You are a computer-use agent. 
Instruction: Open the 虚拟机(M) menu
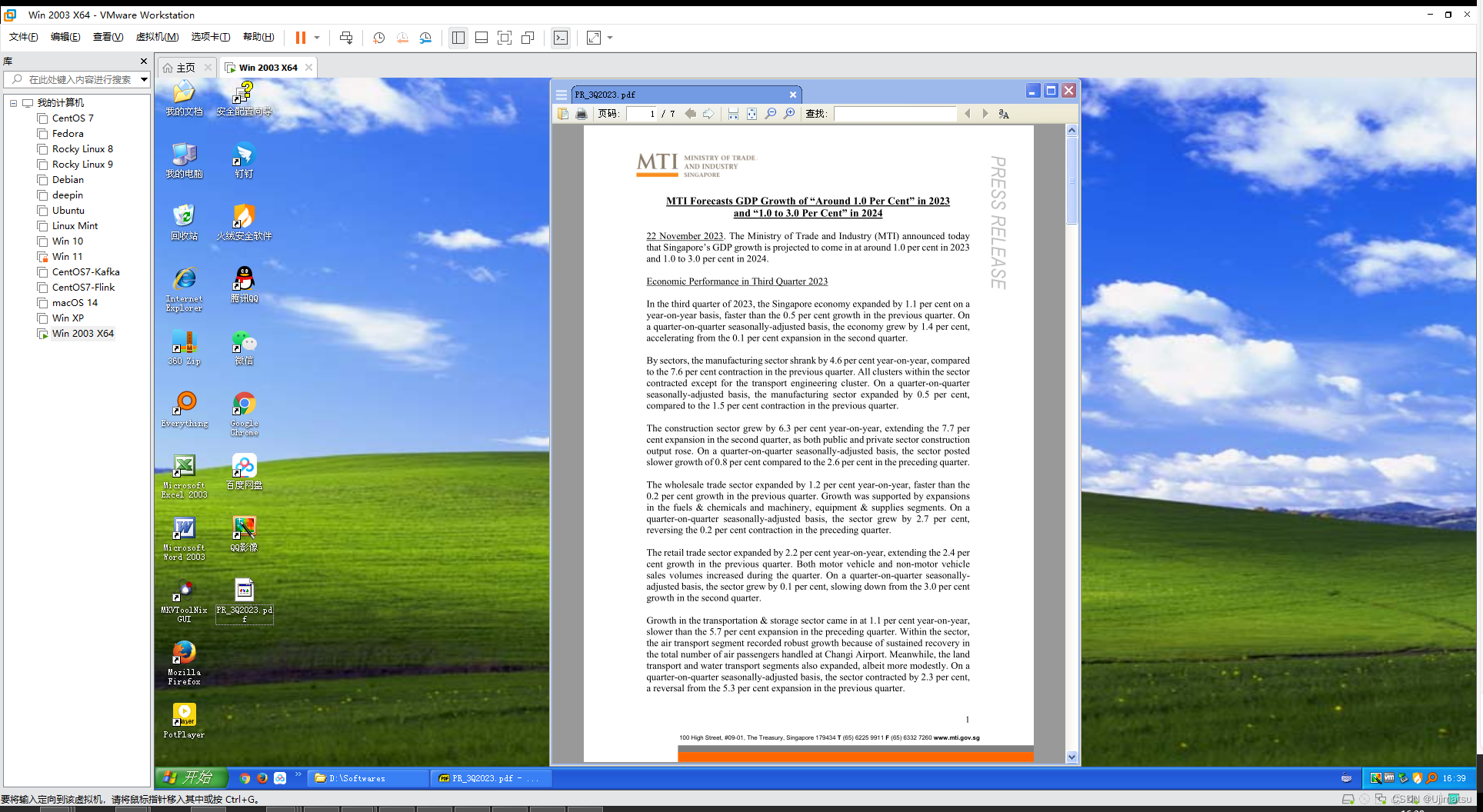pyautogui.click(x=157, y=37)
